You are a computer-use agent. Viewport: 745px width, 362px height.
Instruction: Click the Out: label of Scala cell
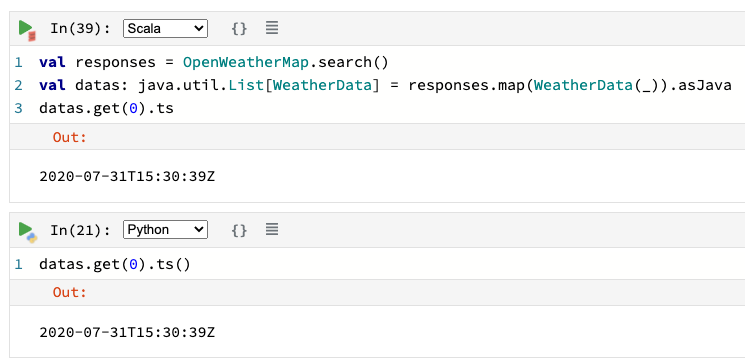point(70,137)
